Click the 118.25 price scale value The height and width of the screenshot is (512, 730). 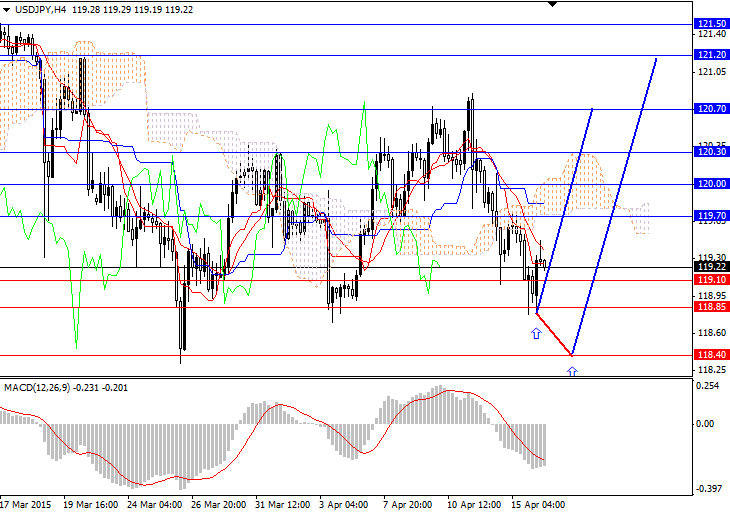pos(712,370)
